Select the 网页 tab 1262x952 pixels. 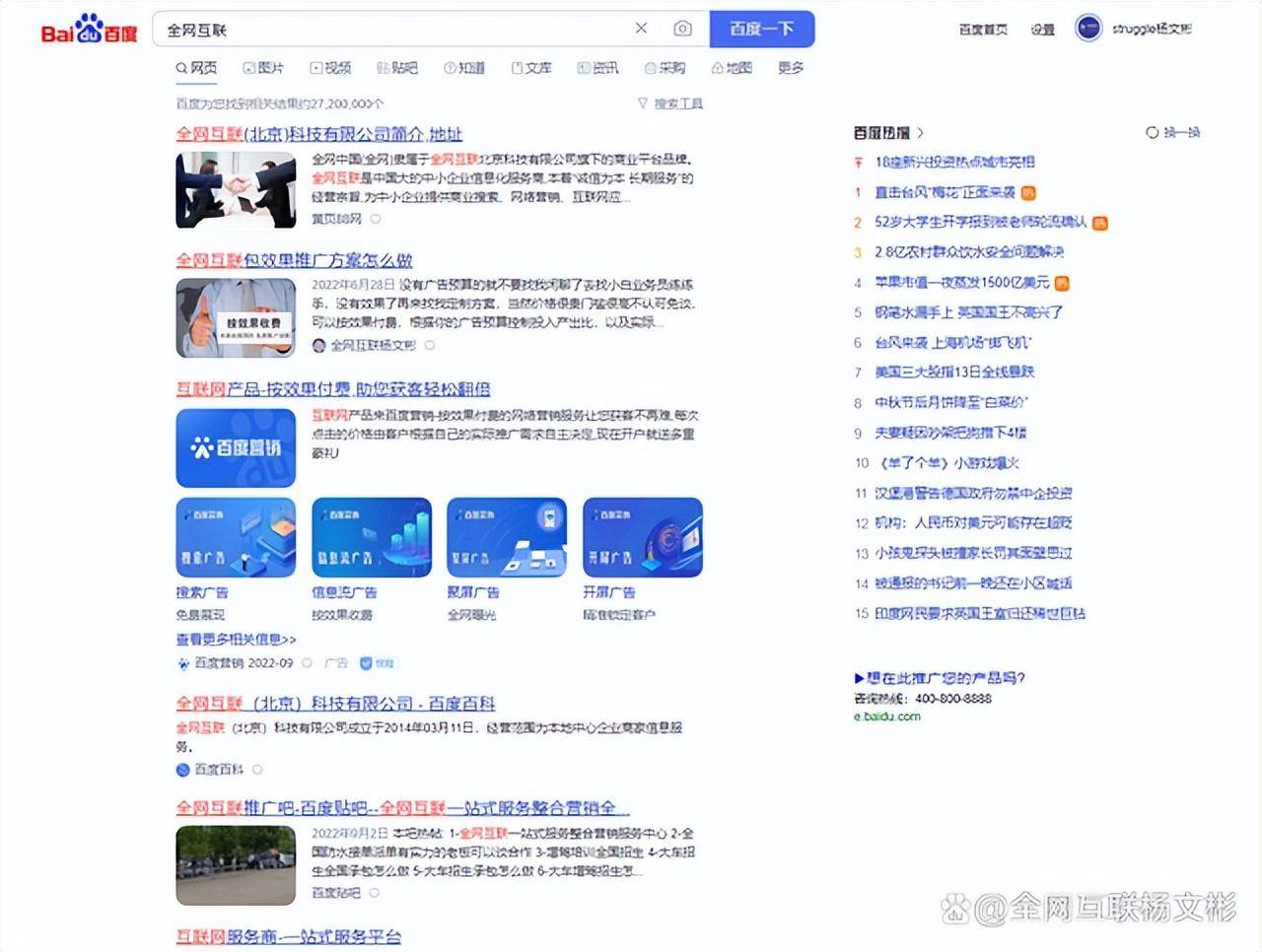coord(196,68)
